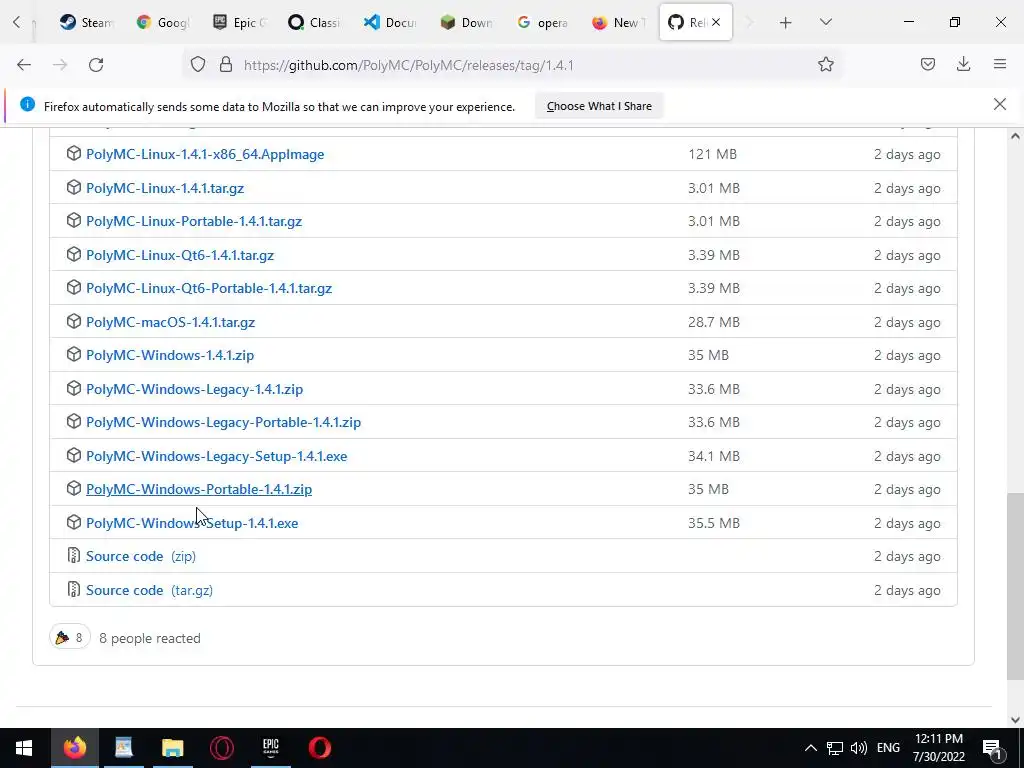Switch to the Classic tab
The image size is (1024, 768).
314,22
